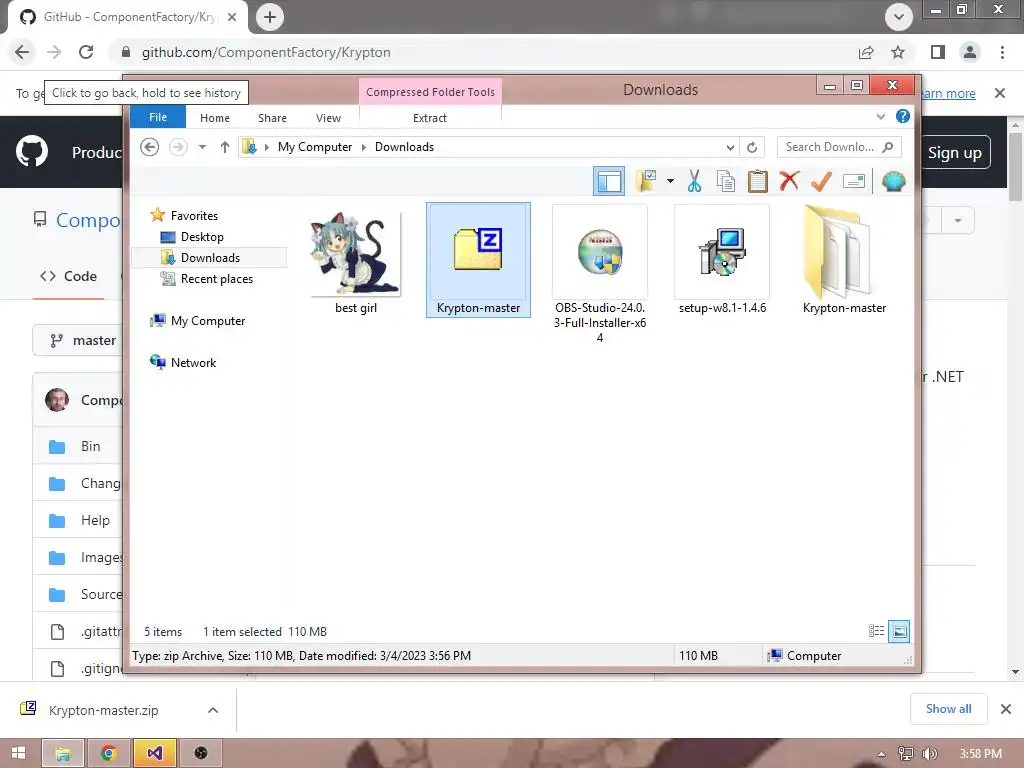Switch to details view layout
1024x768 pixels.
[876, 631]
